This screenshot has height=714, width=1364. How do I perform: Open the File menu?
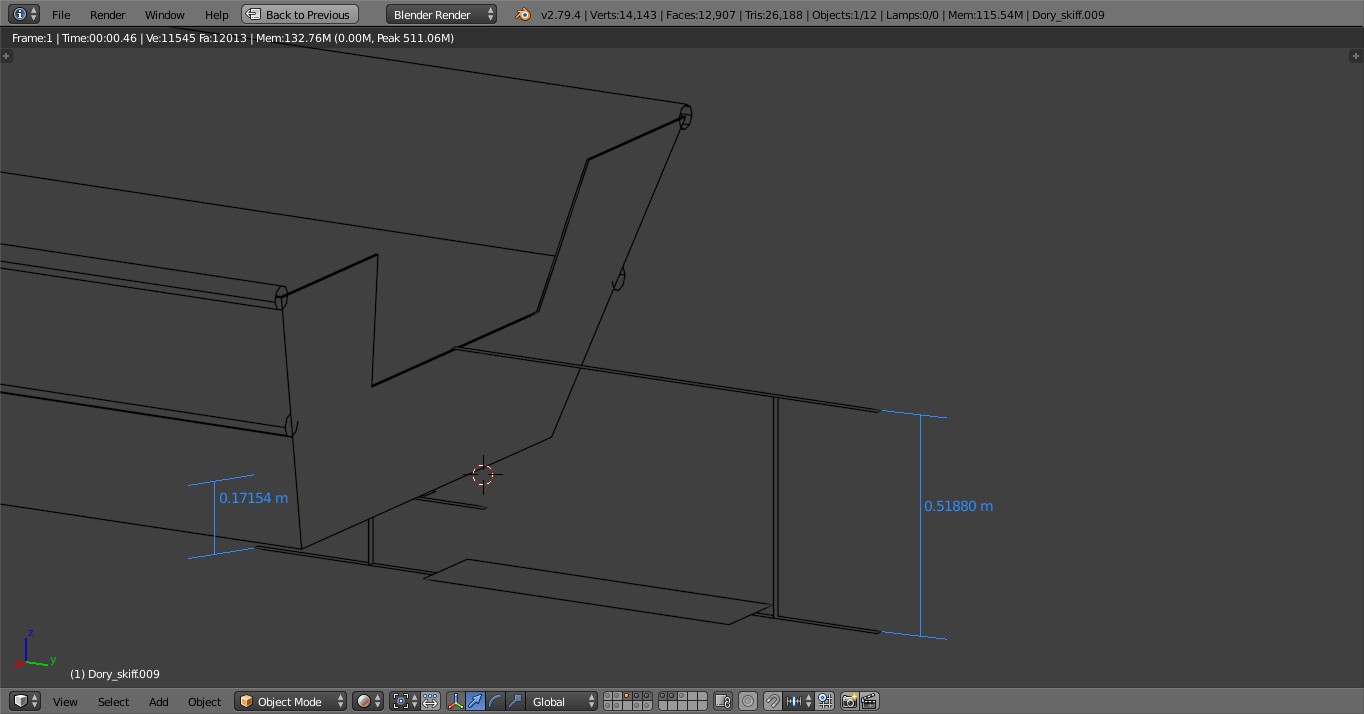coord(61,14)
